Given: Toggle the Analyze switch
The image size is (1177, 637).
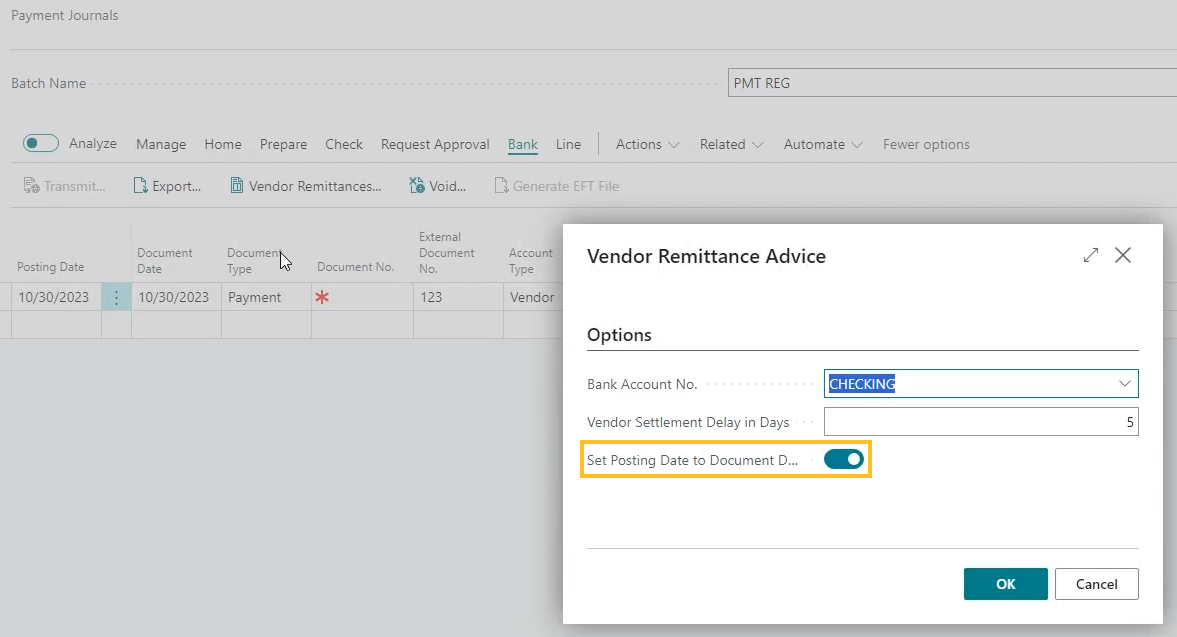Looking at the screenshot, I should (x=40, y=143).
